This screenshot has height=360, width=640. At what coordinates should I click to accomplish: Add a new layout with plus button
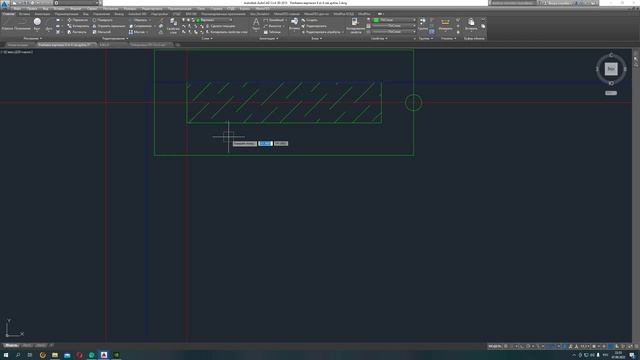[51, 346]
